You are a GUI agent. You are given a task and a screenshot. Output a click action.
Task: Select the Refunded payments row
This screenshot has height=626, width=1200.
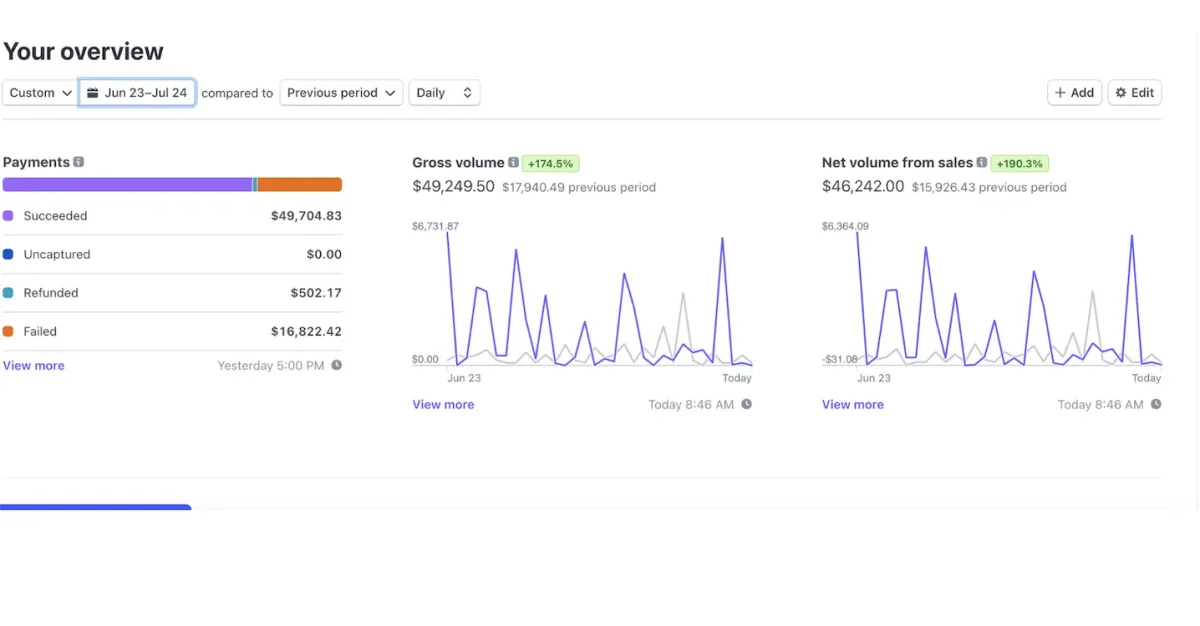click(x=172, y=293)
